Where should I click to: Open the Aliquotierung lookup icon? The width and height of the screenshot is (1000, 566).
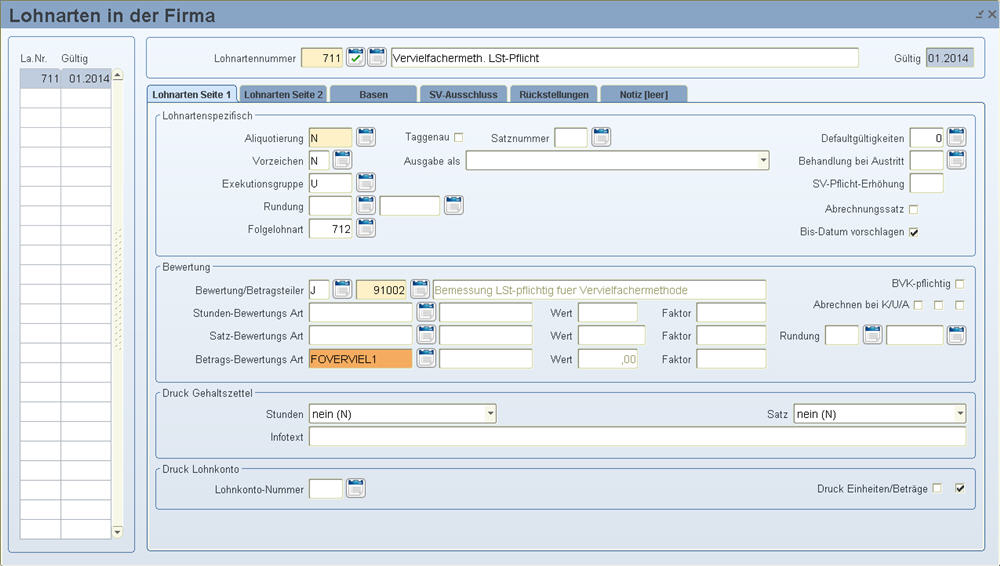(365, 137)
